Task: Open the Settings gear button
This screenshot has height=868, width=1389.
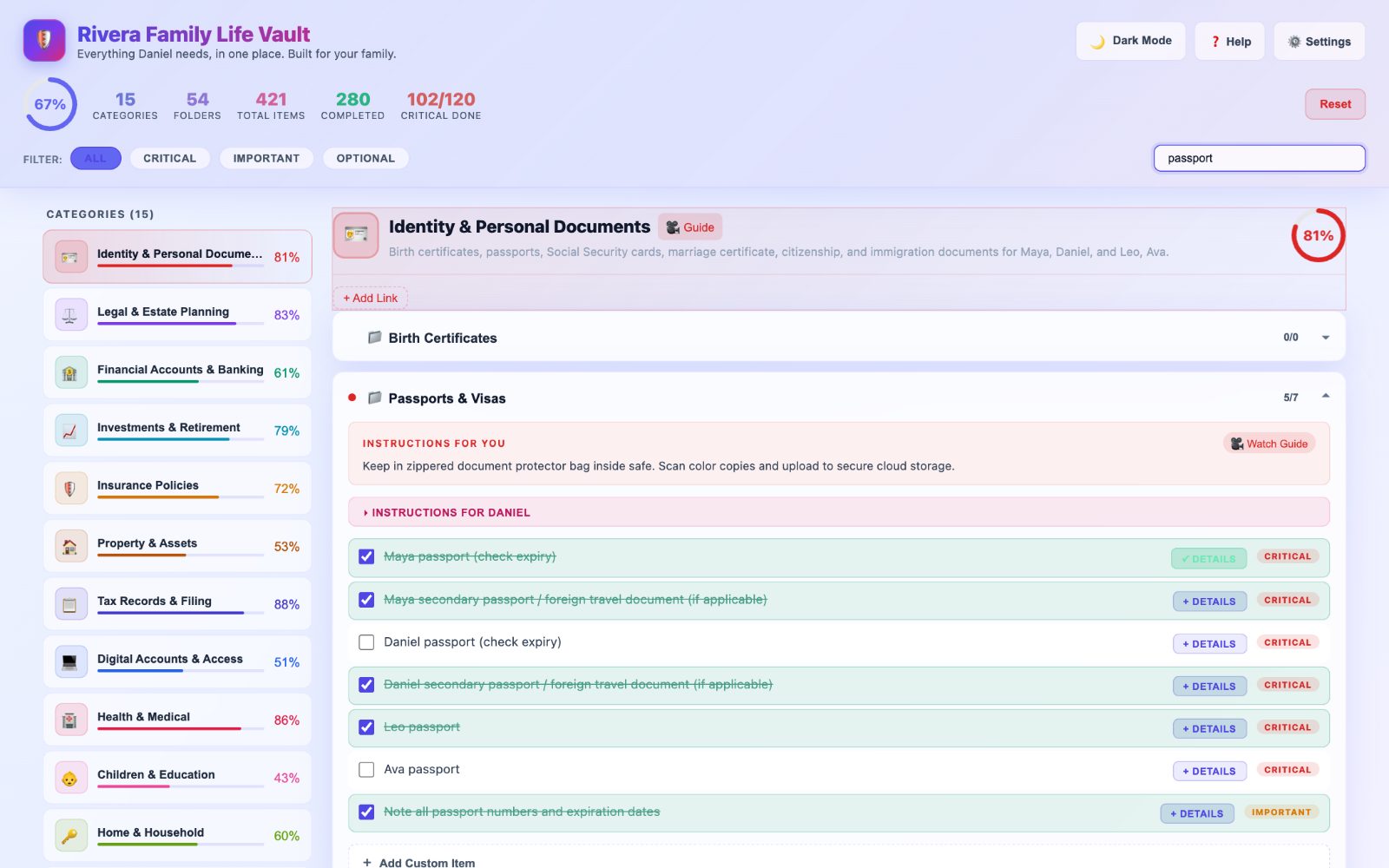Action: pos(1319,41)
